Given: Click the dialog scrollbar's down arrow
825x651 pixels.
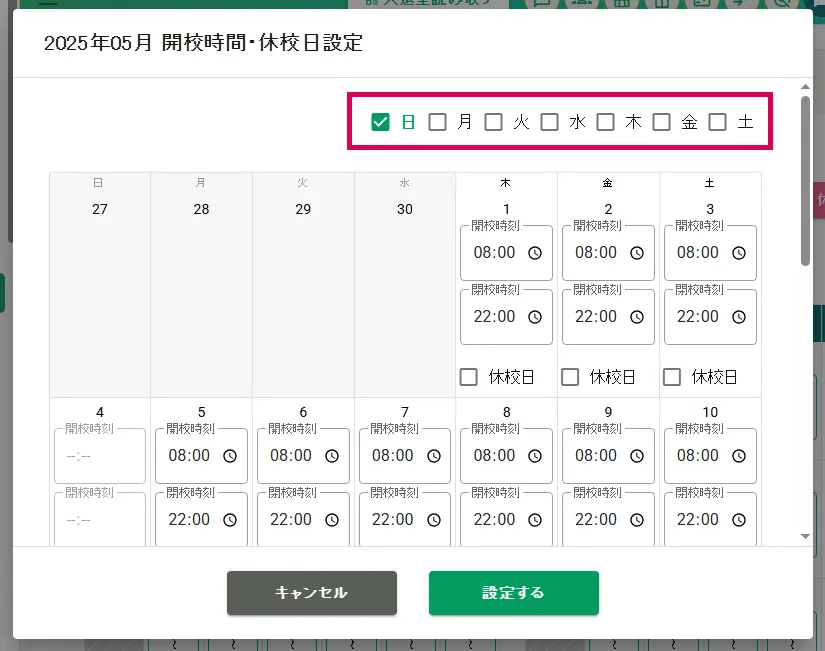Looking at the screenshot, I should (x=805, y=537).
